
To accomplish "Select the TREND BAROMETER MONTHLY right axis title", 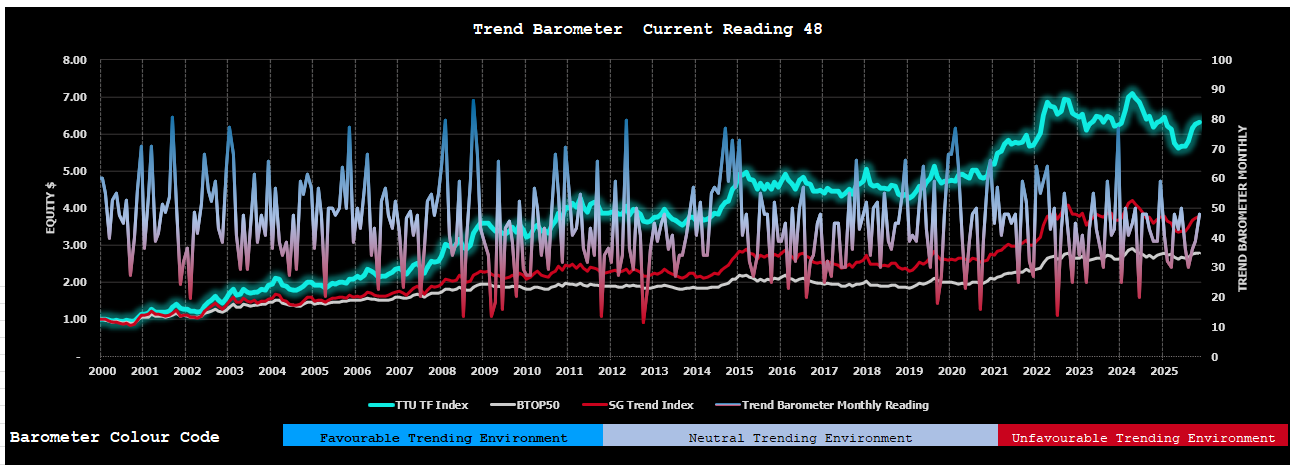I will tap(1244, 208).
